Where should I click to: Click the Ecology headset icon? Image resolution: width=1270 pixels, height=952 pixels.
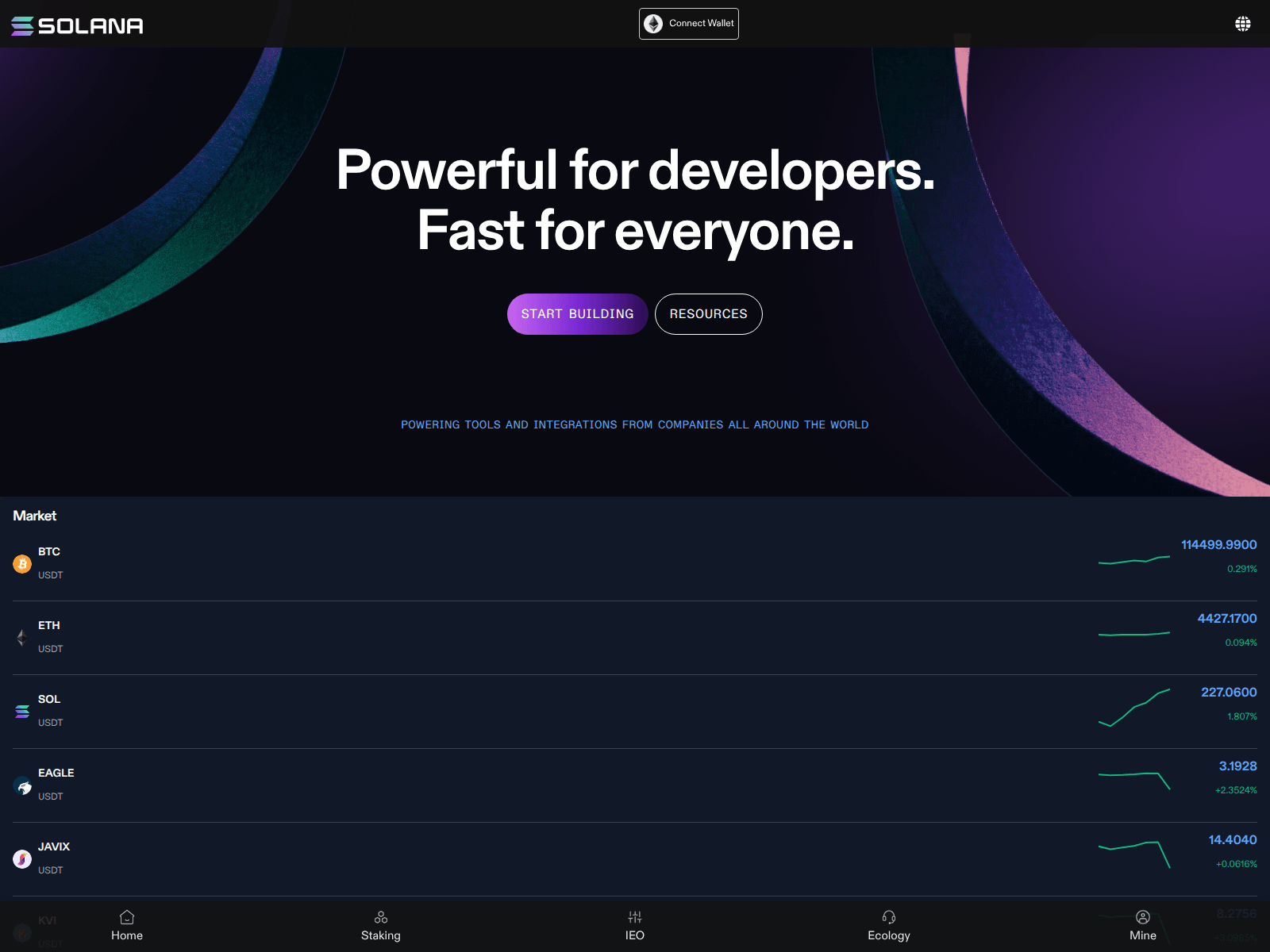coord(889,917)
